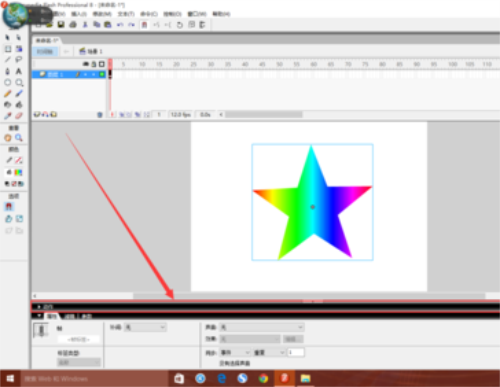Click the Rotate and Skew toolbar icon
The width and height of the screenshot is (500, 387).
click(x=180, y=25)
